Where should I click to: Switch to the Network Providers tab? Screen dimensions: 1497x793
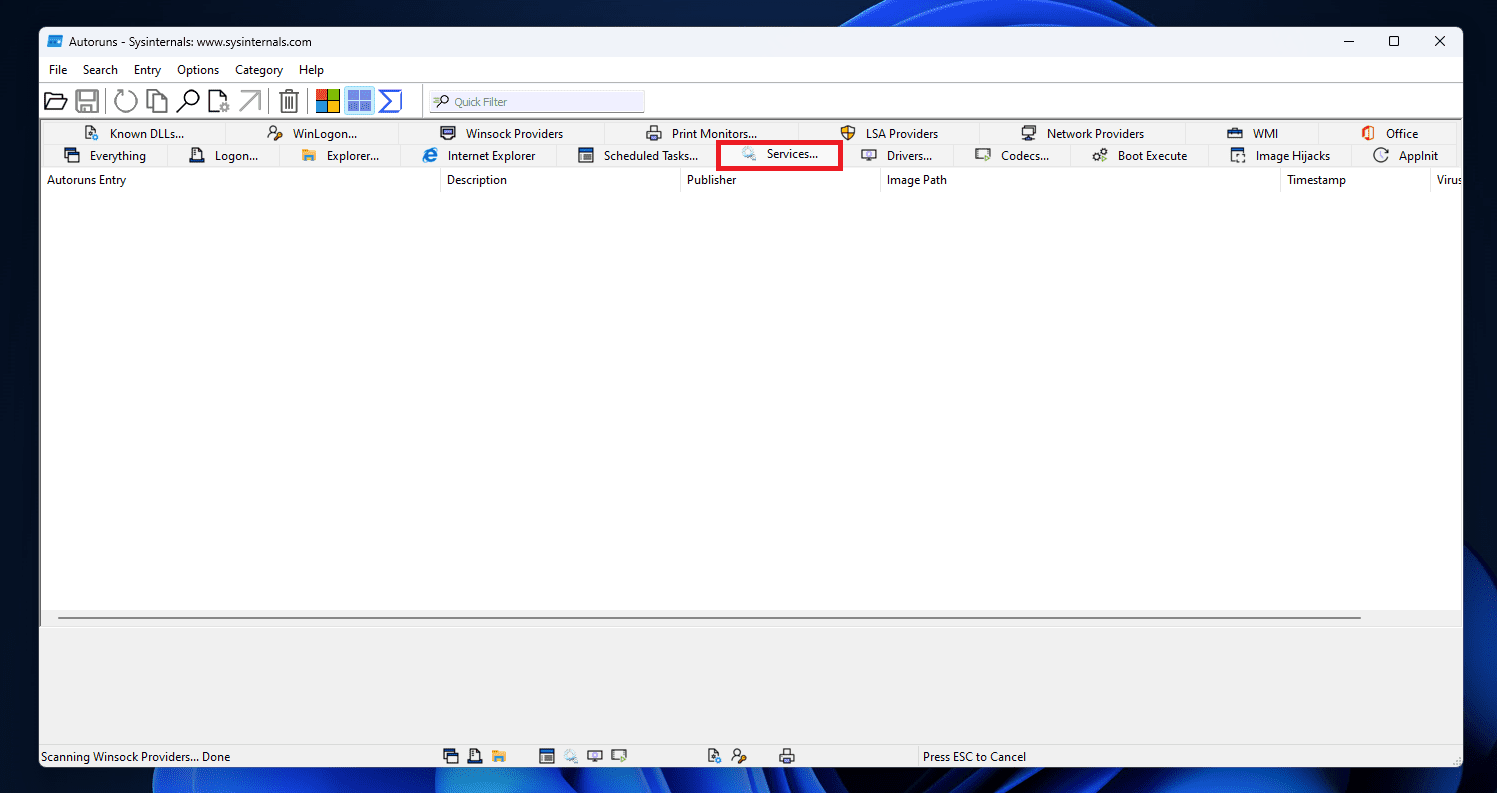(1082, 133)
